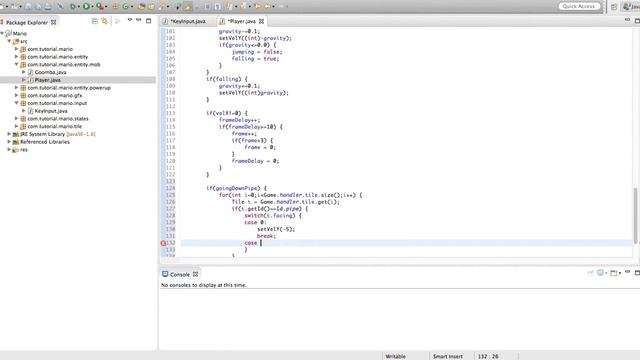Click Collapse All icon in Package Explorer
The height and width of the screenshot is (360, 640).
coord(95,21)
